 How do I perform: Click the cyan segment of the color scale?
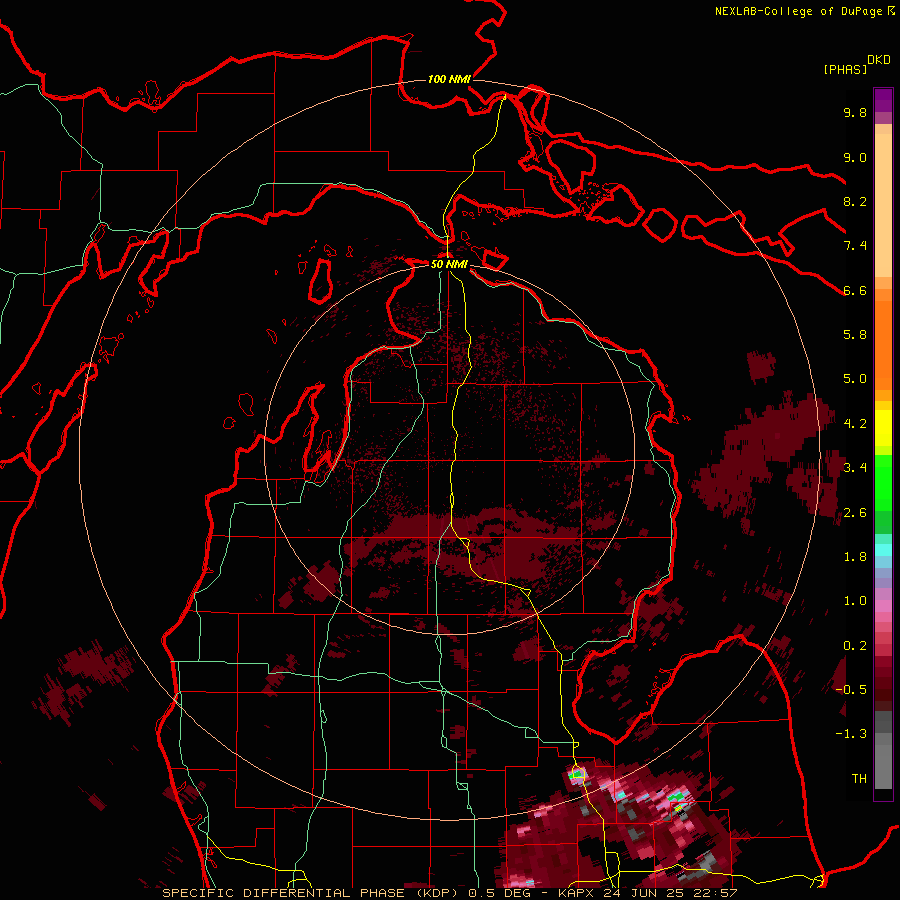point(883,550)
